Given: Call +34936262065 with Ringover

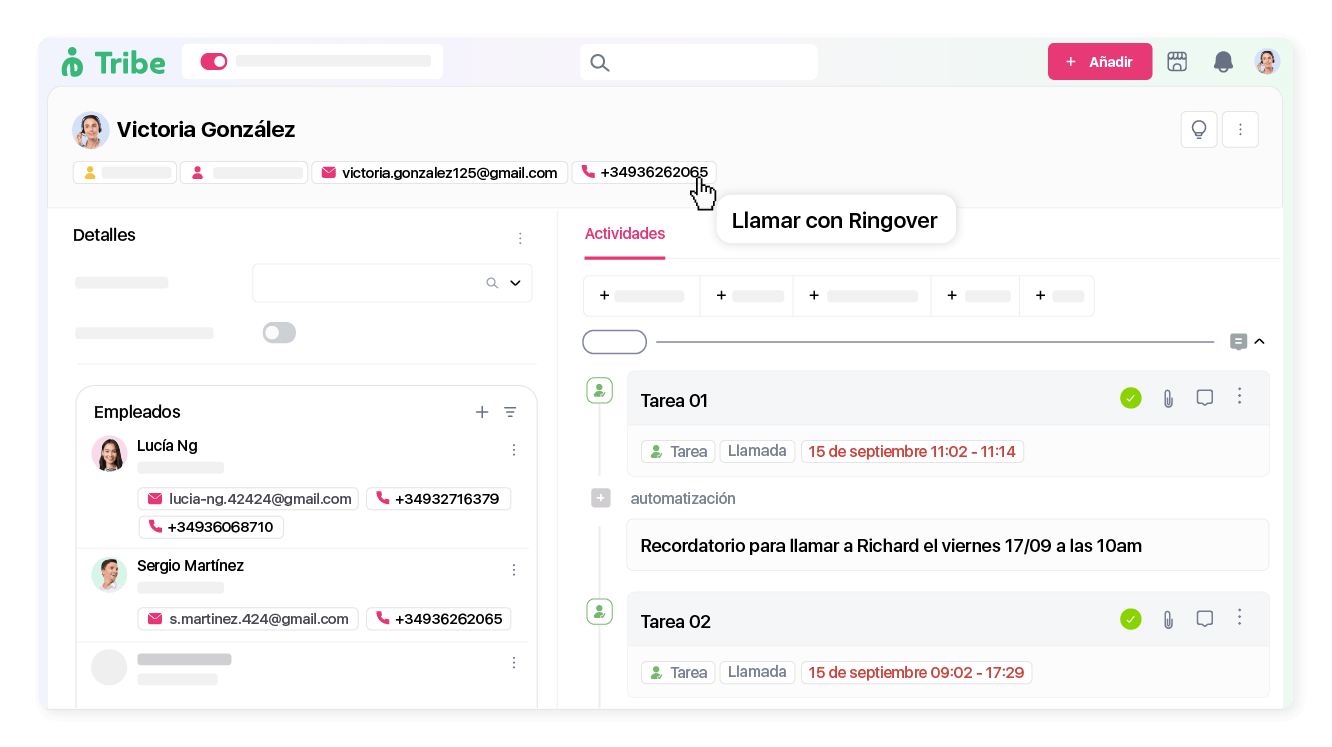Looking at the screenshot, I should 644,172.
